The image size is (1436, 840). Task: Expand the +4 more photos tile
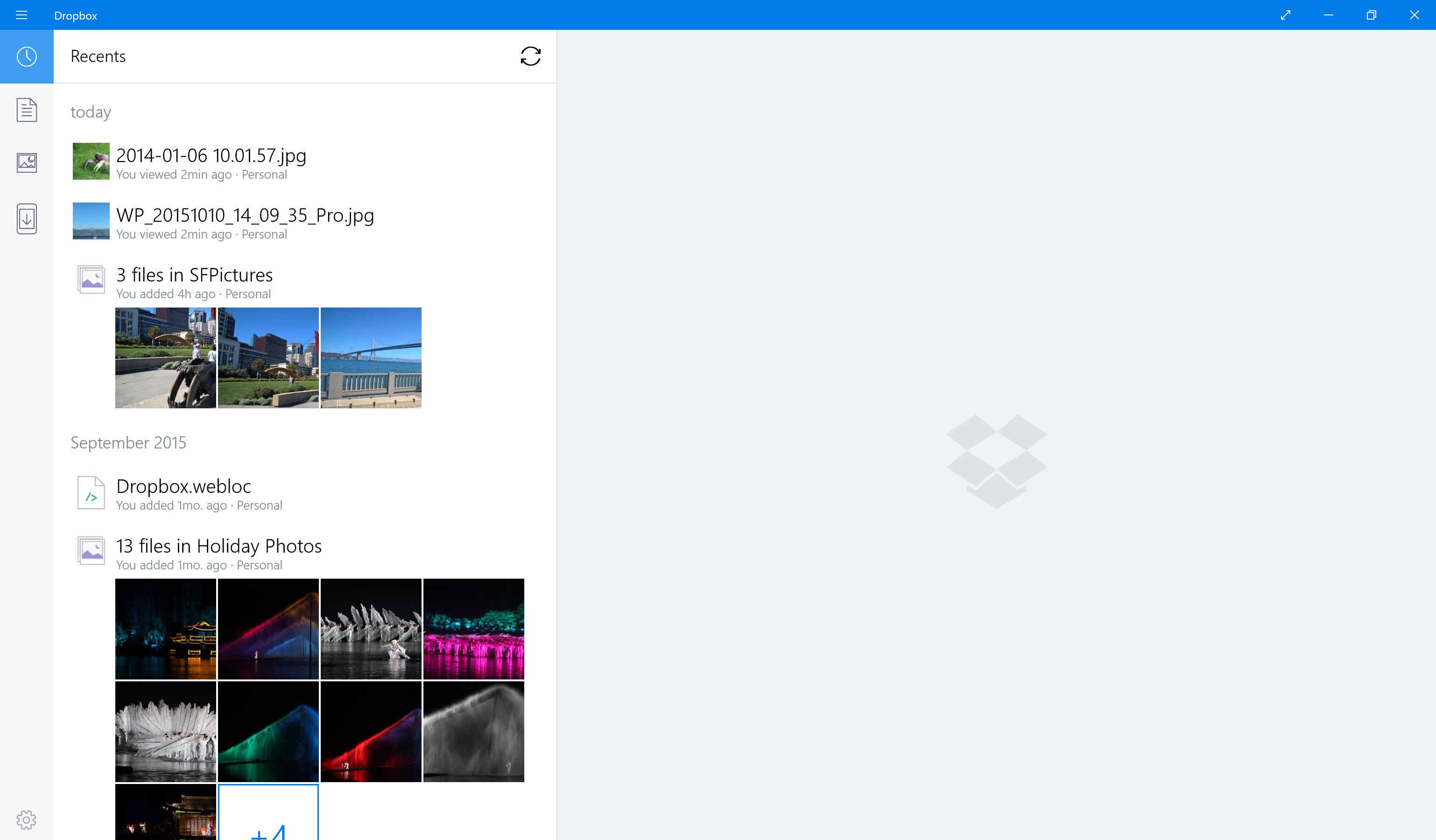click(x=268, y=814)
